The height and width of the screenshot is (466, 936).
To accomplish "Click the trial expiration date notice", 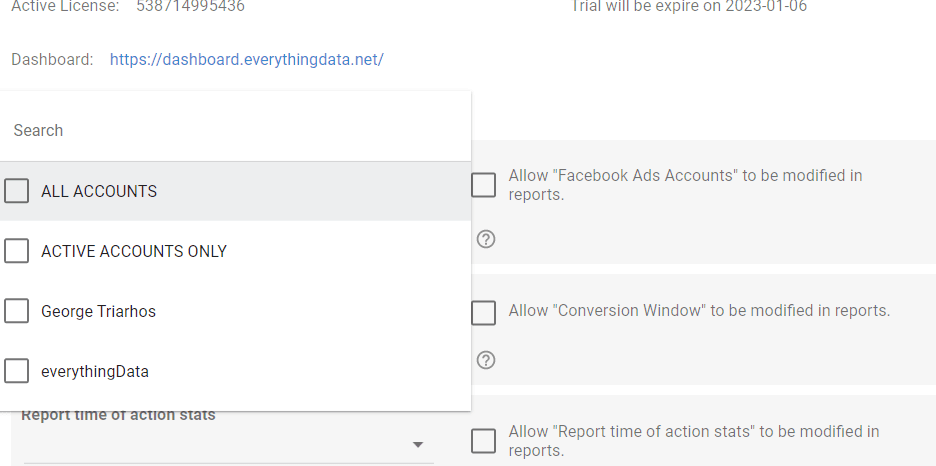I will pos(689,7).
